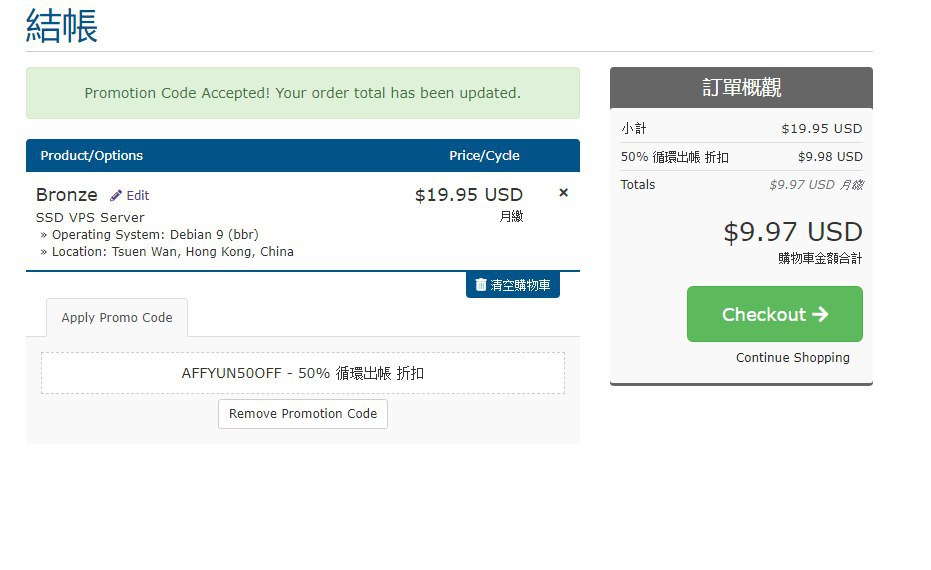
Task: Click the 結帳 page title
Action: pos(62,26)
